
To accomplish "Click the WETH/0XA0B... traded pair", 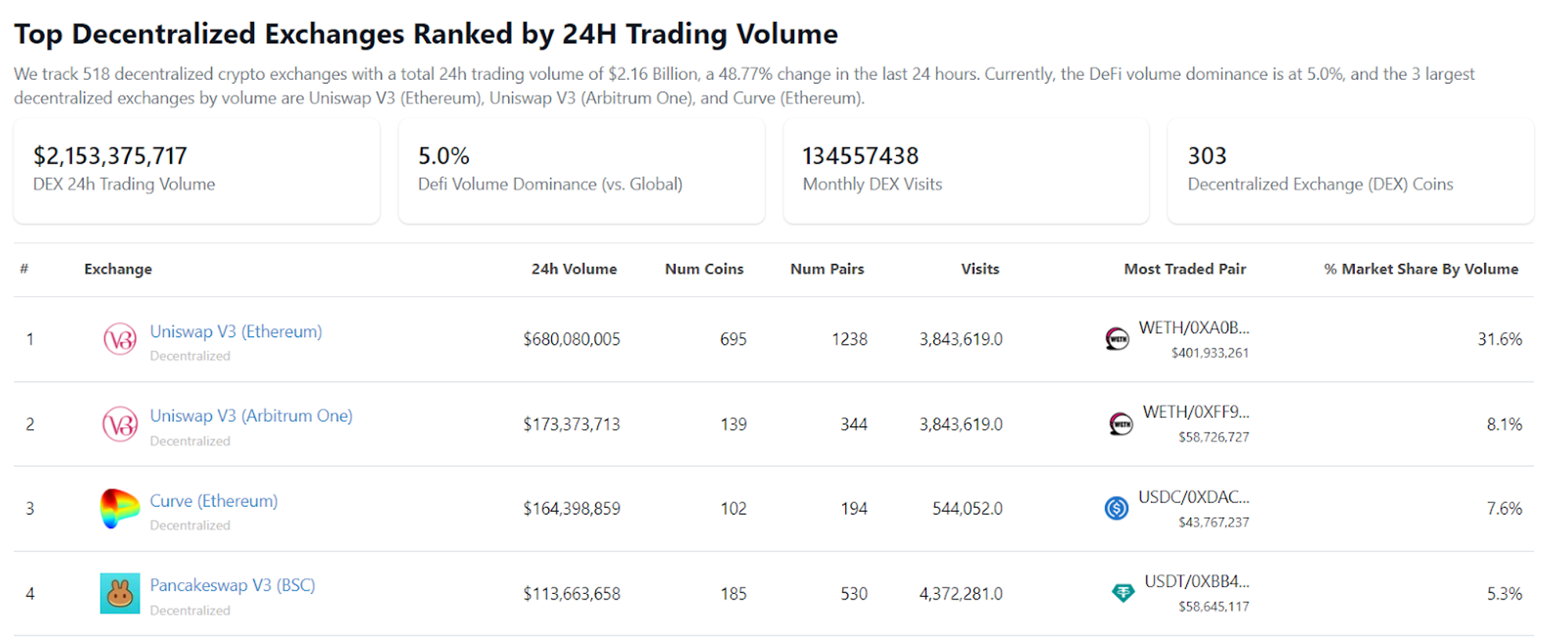I will pyautogui.click(x=1193, y=328).
